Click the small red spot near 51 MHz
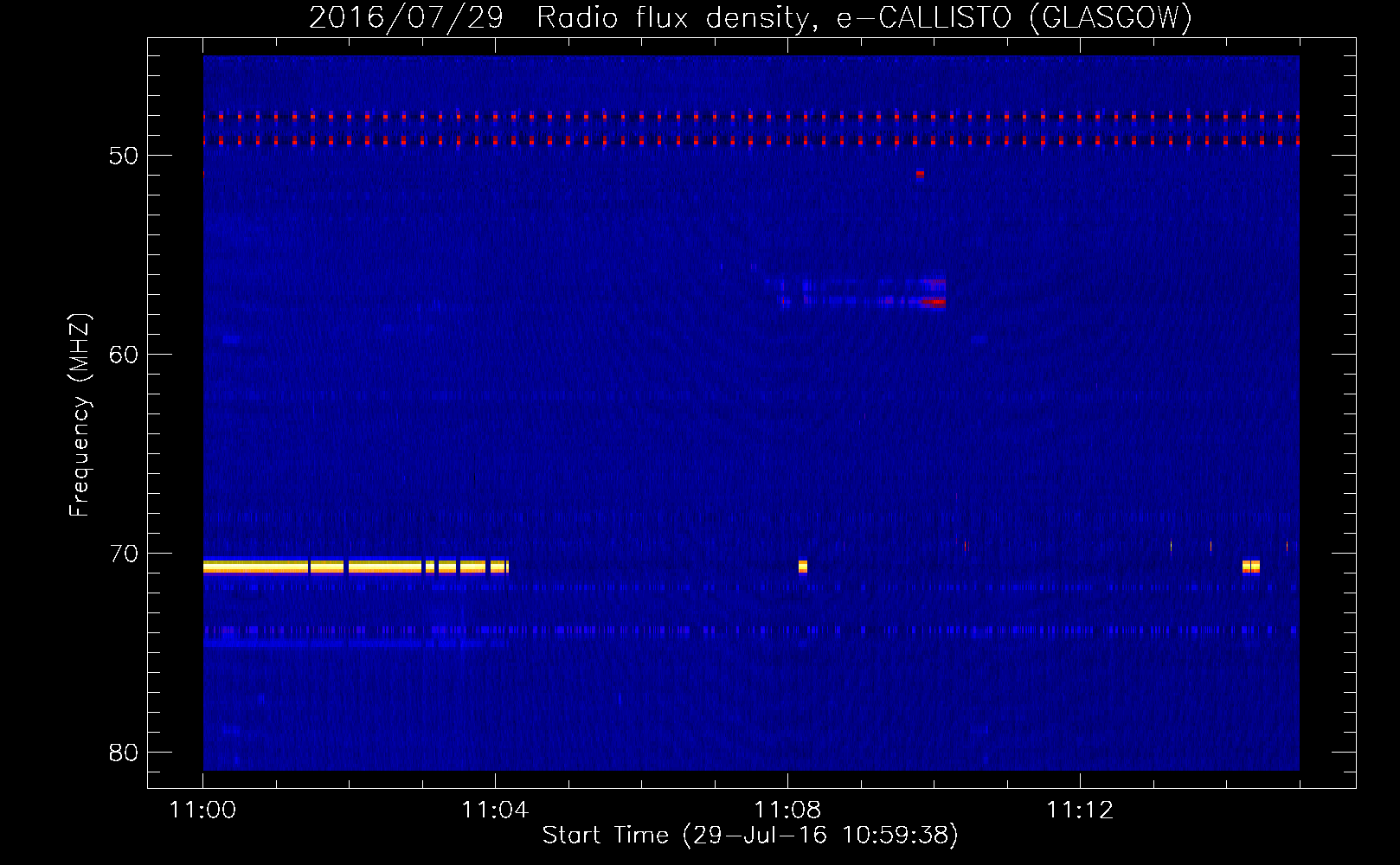The image size is (1400, 865). [920, 174]
